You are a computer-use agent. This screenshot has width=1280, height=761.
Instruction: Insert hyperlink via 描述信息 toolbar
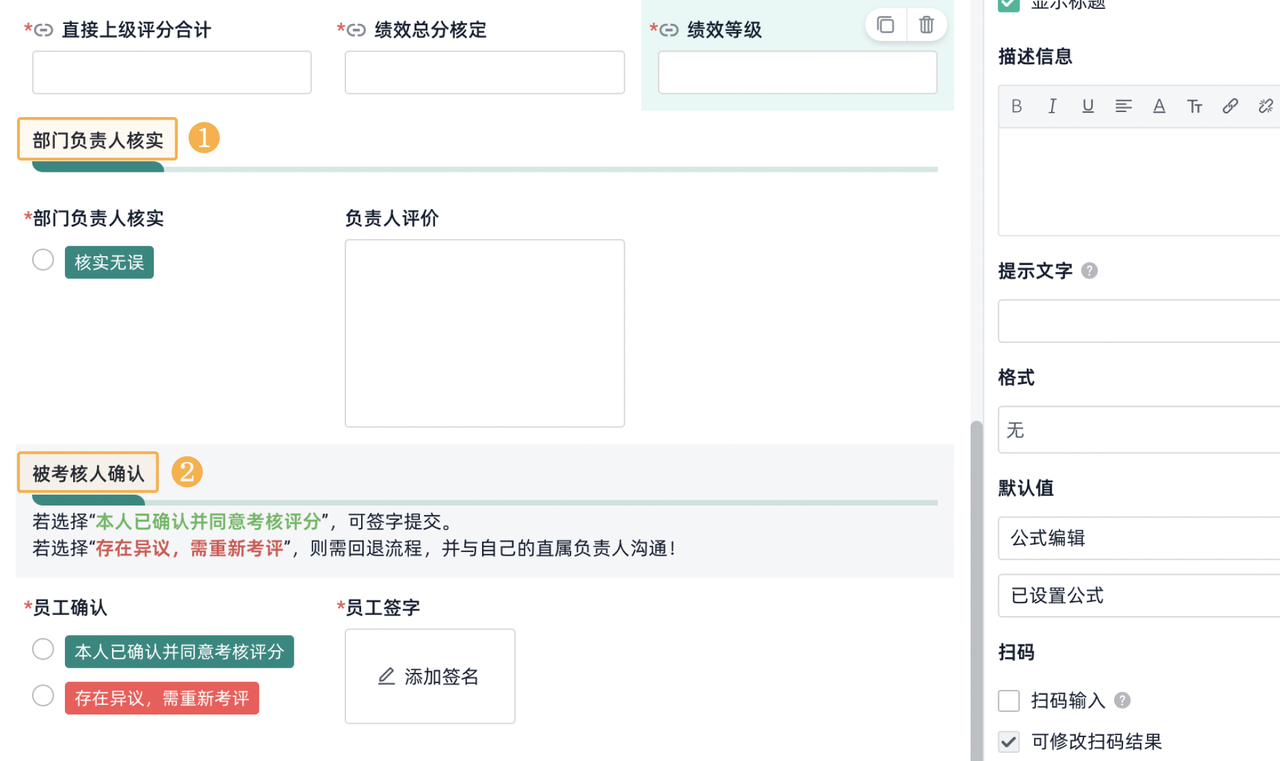click(x=1230, y=106)
